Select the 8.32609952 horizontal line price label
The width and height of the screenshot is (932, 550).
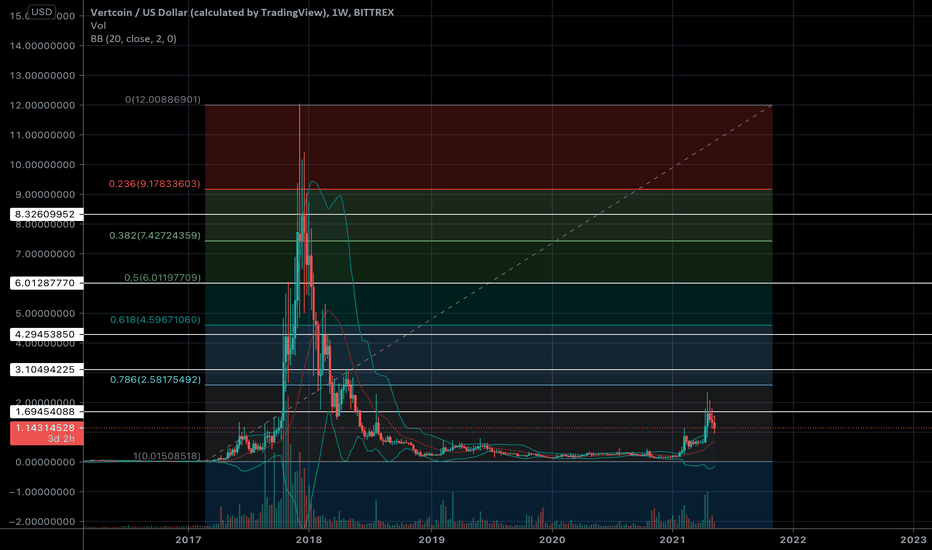coord(46,215)
